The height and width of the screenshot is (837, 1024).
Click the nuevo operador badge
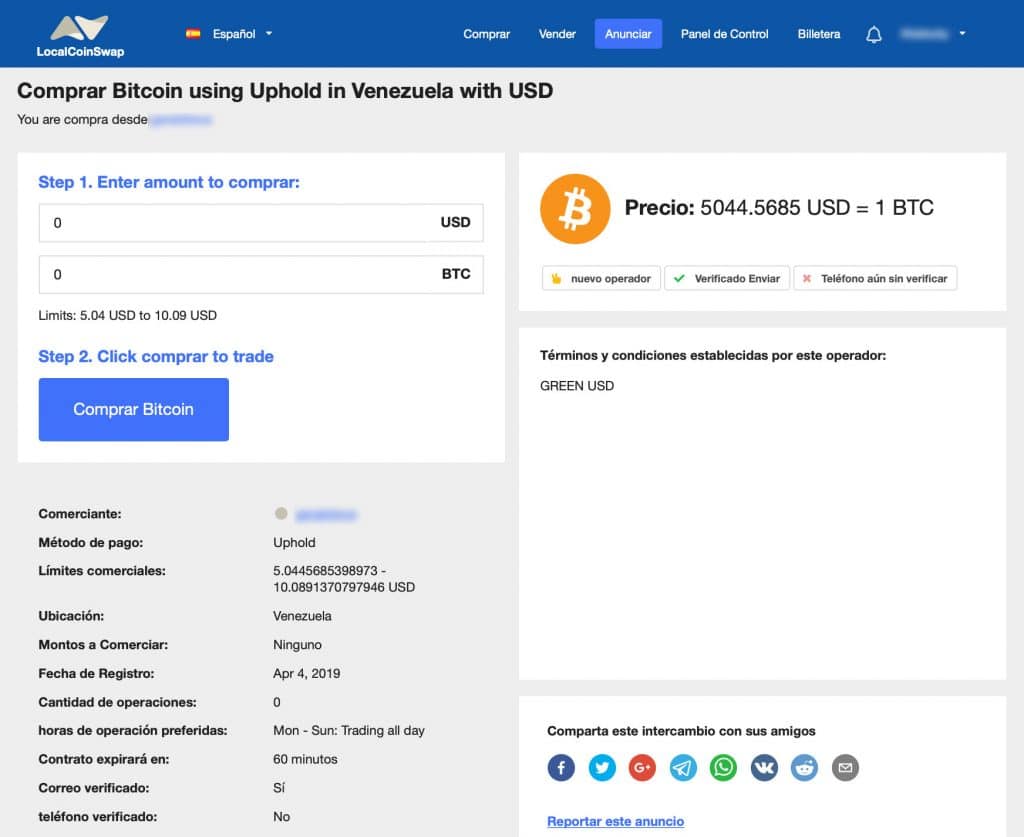601,278
